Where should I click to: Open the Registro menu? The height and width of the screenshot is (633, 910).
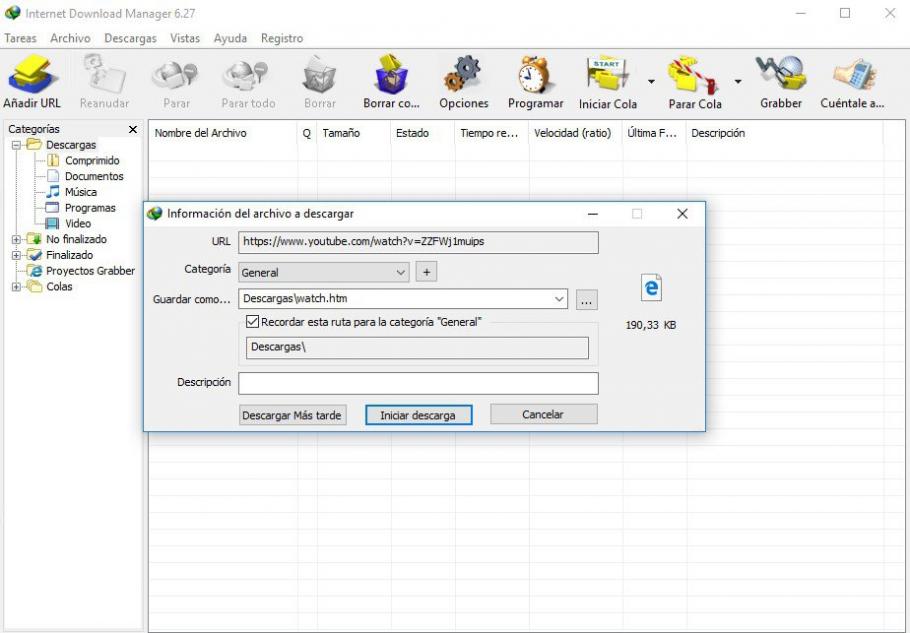282,38
